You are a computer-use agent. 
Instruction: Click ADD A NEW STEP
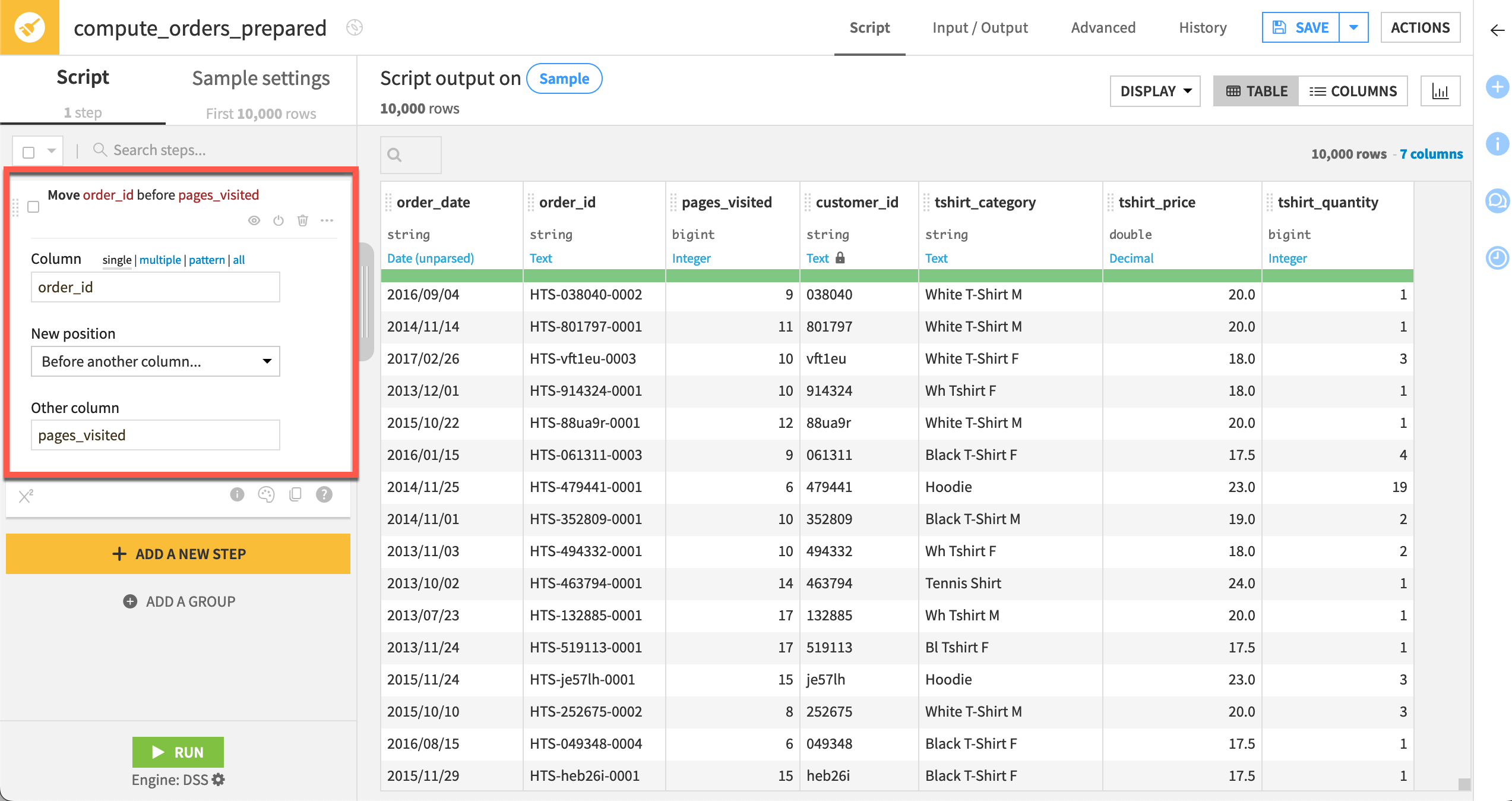tap(178, 554)
